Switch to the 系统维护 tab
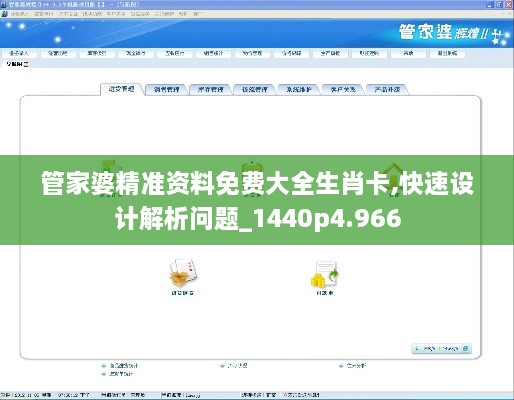514x400 pixels. [299, 89]
